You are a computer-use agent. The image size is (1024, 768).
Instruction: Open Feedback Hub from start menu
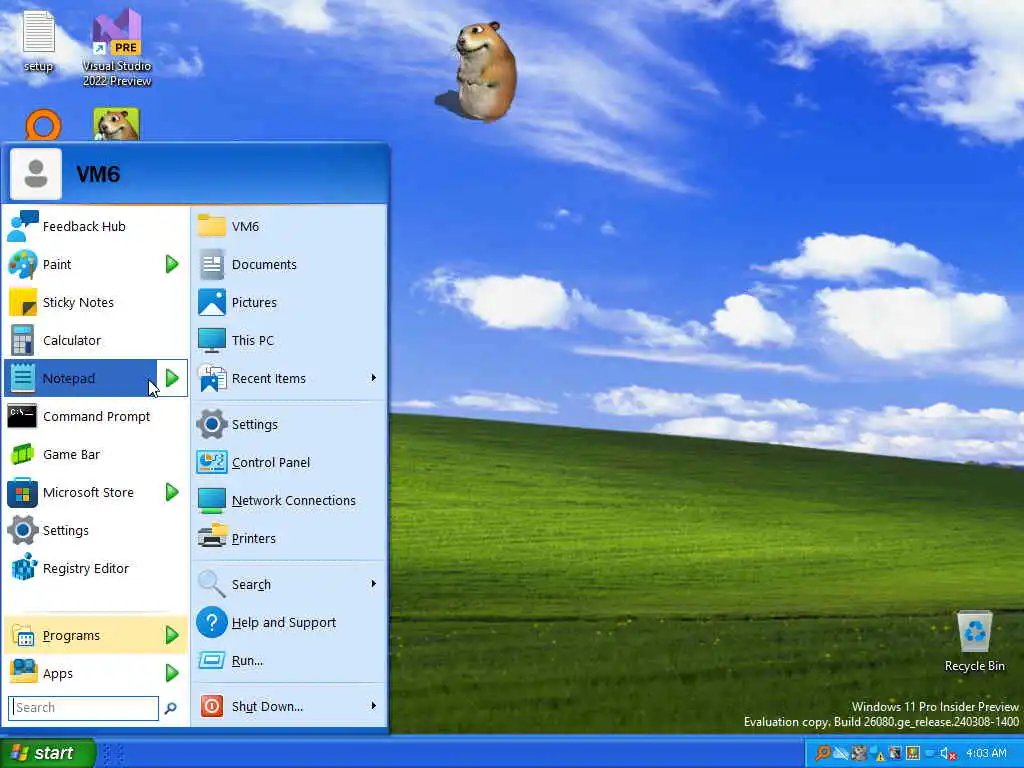pos(95,227)
